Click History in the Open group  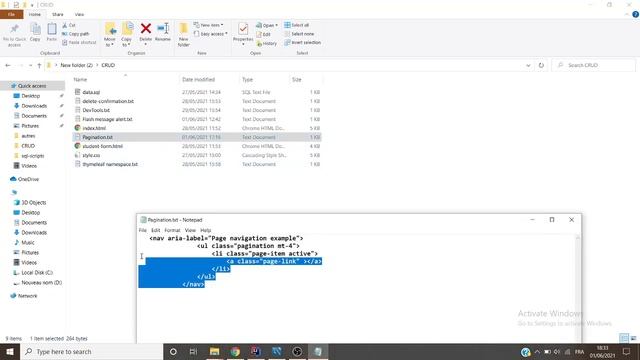point(267,43)
